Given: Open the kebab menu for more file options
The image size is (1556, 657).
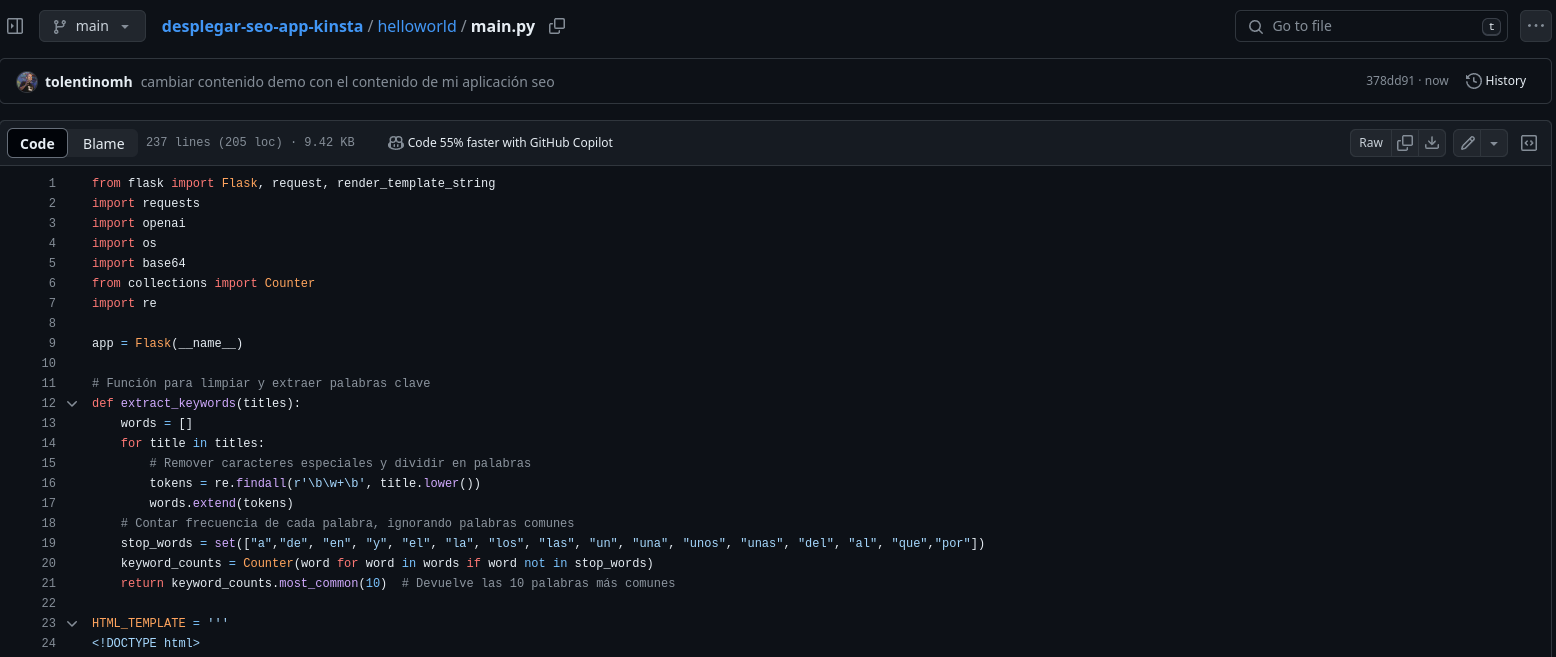Looking at the screenshot, I should coord(1536,26).
